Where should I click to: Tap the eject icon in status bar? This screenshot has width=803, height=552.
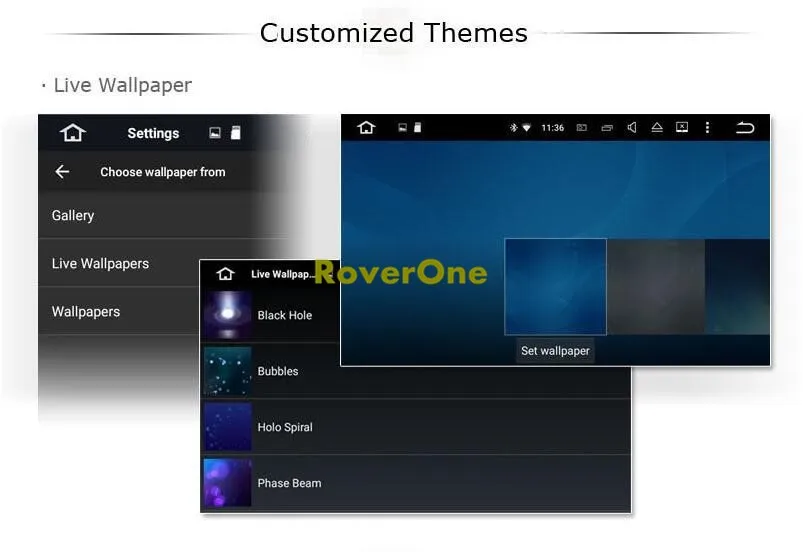point(657,128)
